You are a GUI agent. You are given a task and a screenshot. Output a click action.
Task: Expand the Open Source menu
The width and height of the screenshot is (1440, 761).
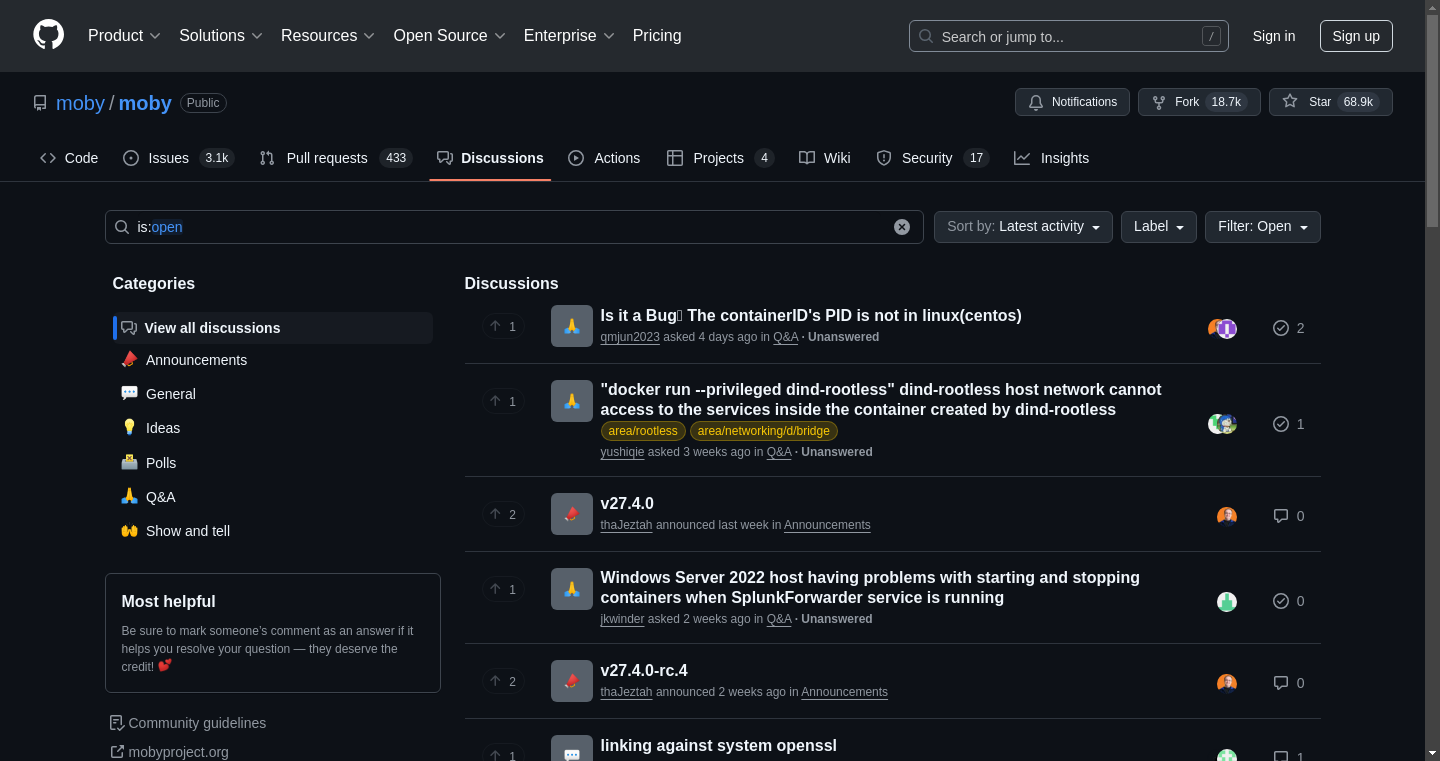(x=449, y=36)
